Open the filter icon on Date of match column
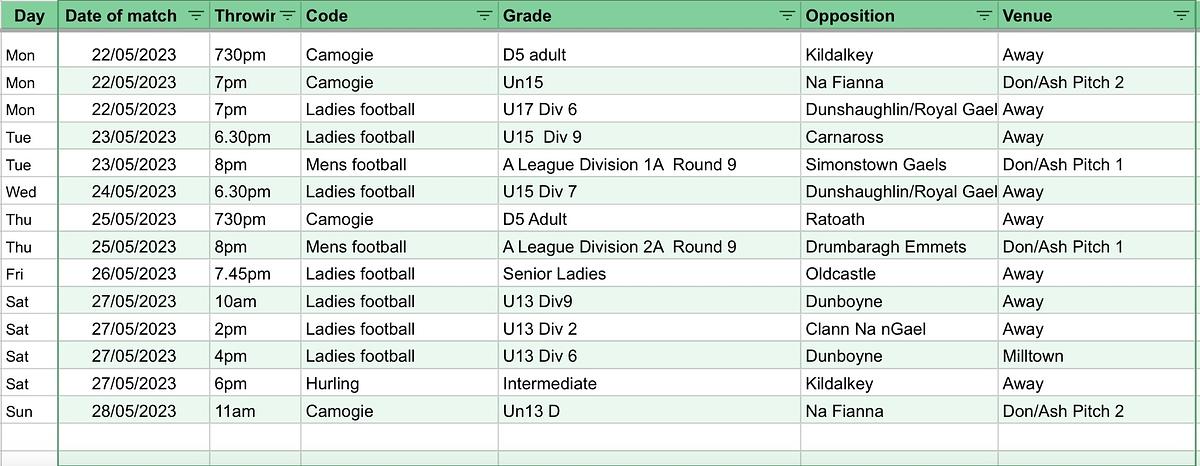 coord(195,16)
